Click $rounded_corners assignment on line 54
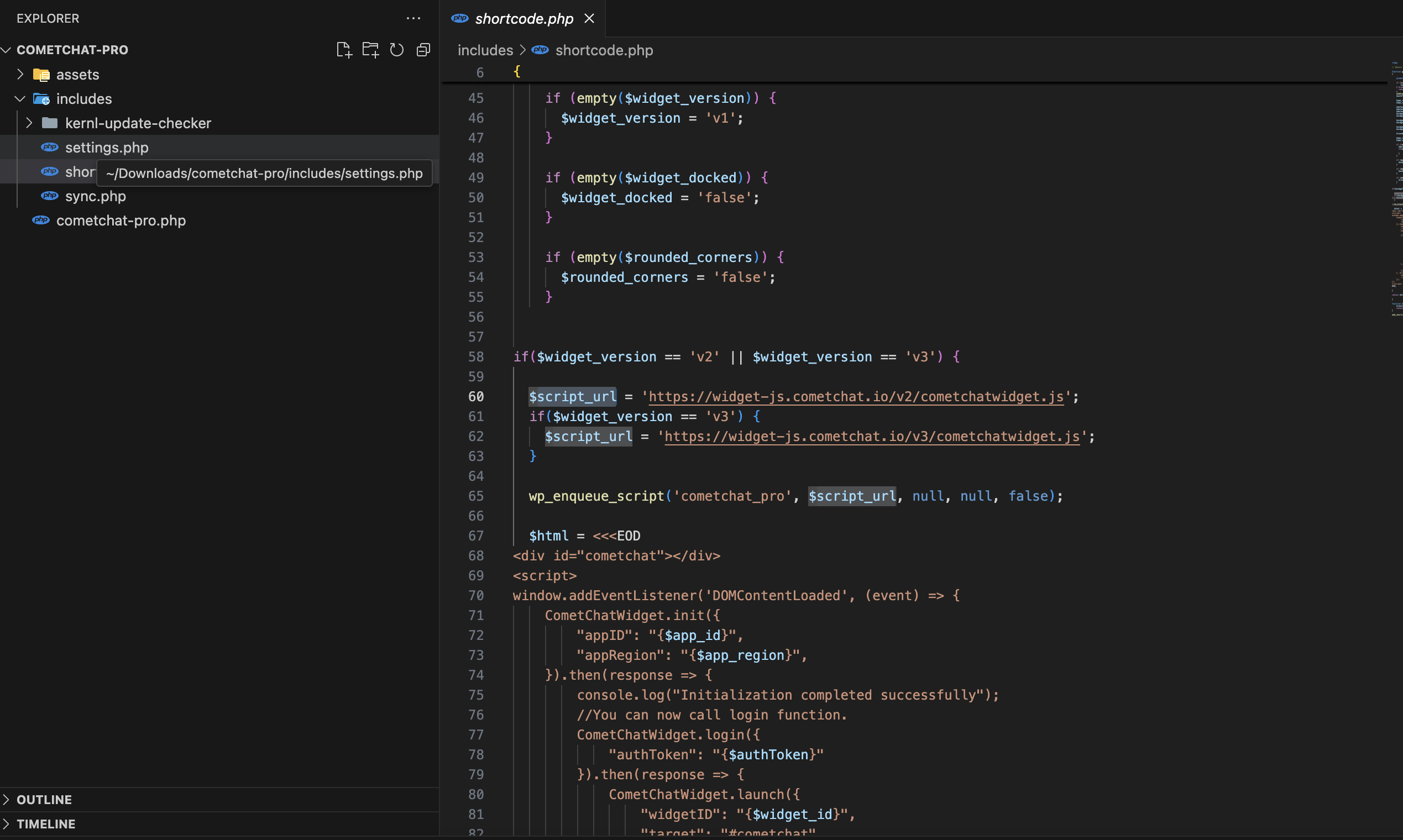This screenshot has width=1403, height=840. pos(668,277)
